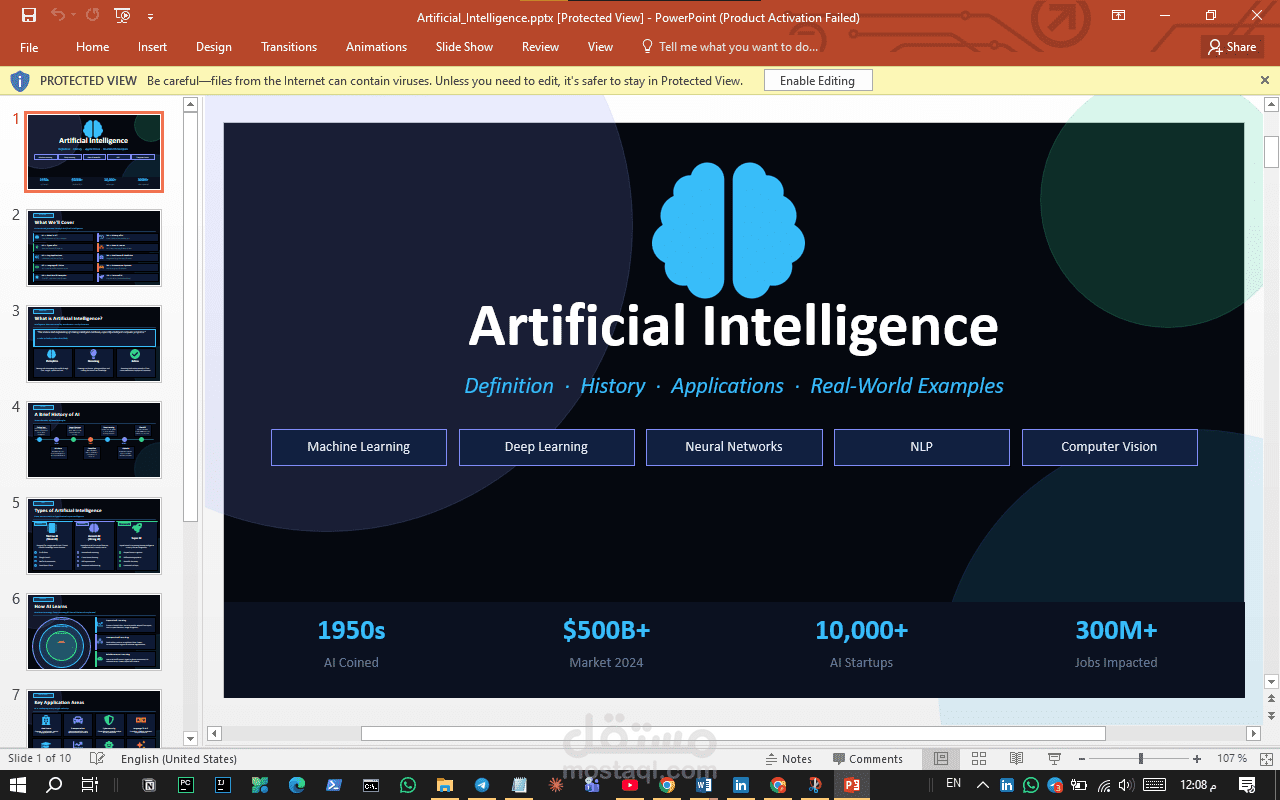Select slide 5 thumbnail Types of Artificial Intelligence
1280x800 pixels.
(x=94, y=536)
